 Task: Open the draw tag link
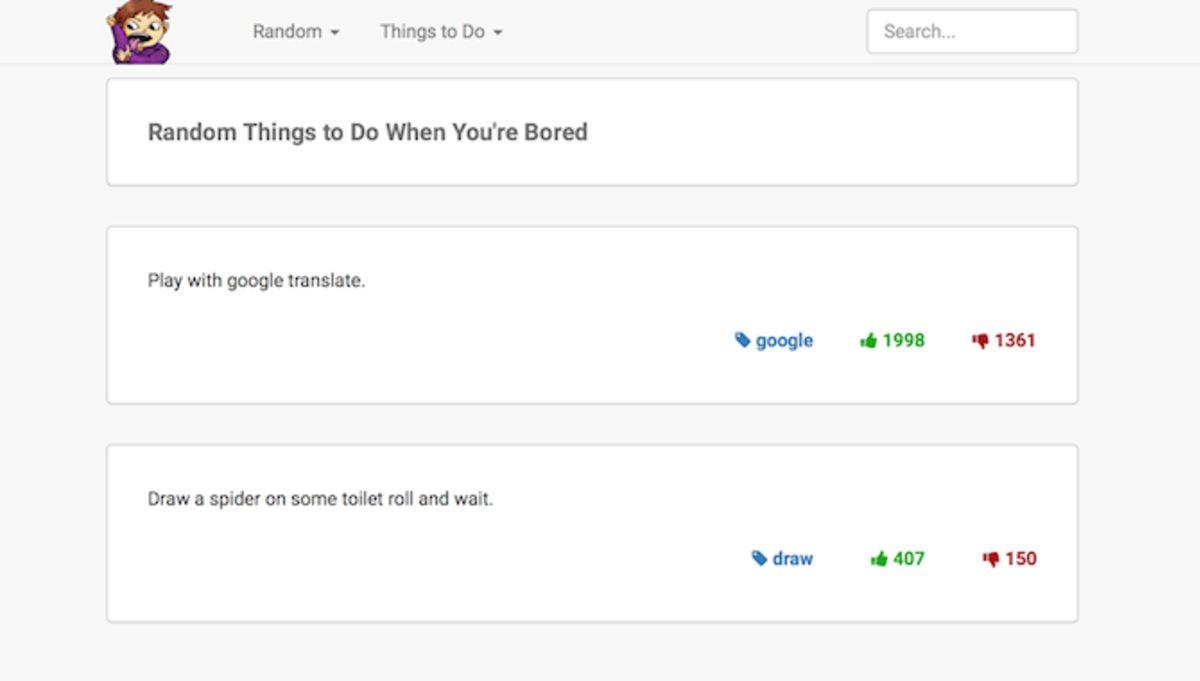click(793, 559)
